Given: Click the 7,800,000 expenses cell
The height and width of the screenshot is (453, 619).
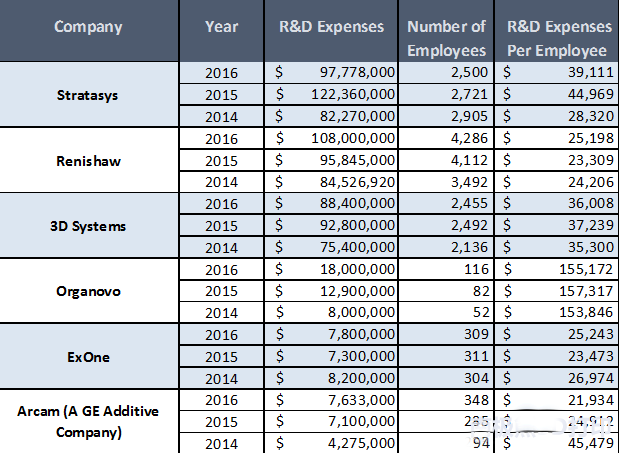Looking at the screenshot, I should click(x=331, y=335).
